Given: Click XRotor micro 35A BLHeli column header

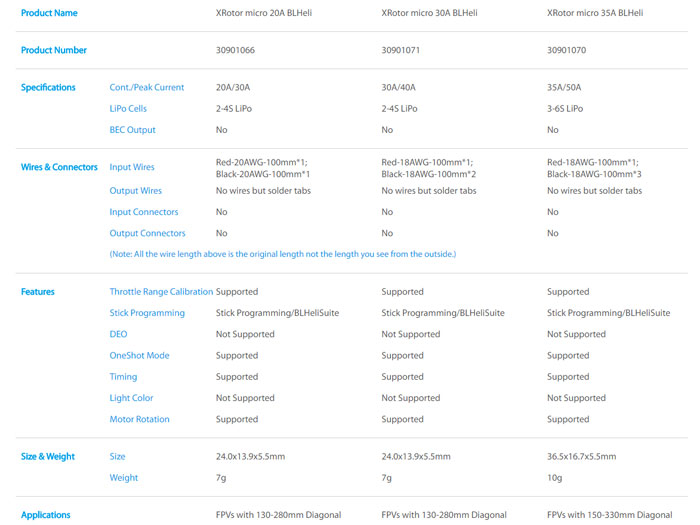Looking at the screenshot, I should [595, 13].
